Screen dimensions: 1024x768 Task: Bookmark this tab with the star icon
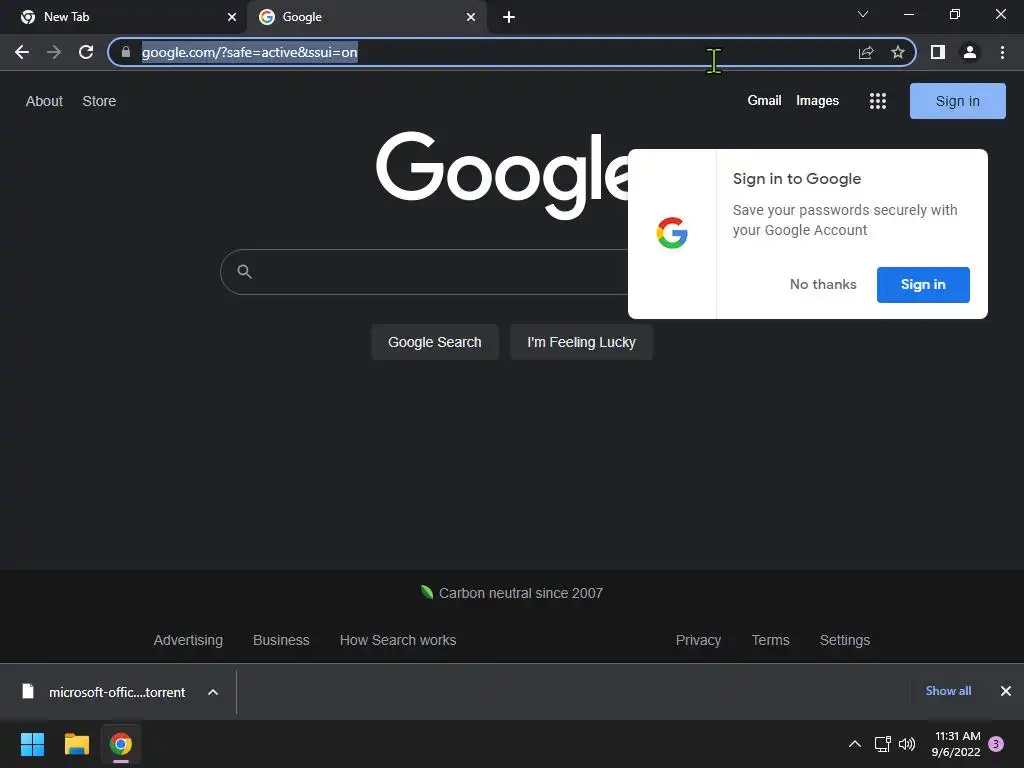click(898, 52)
